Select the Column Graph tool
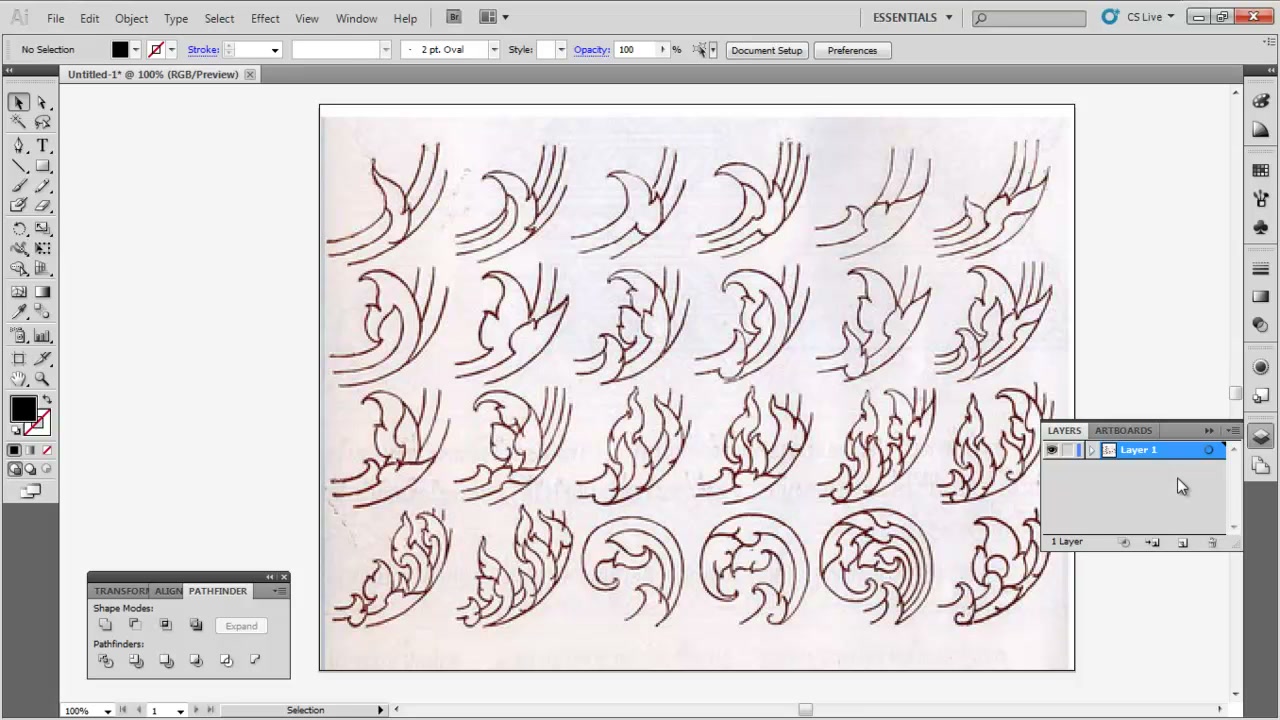The width and height of the screenshot is (1280, 720). (x=43, y=336)
